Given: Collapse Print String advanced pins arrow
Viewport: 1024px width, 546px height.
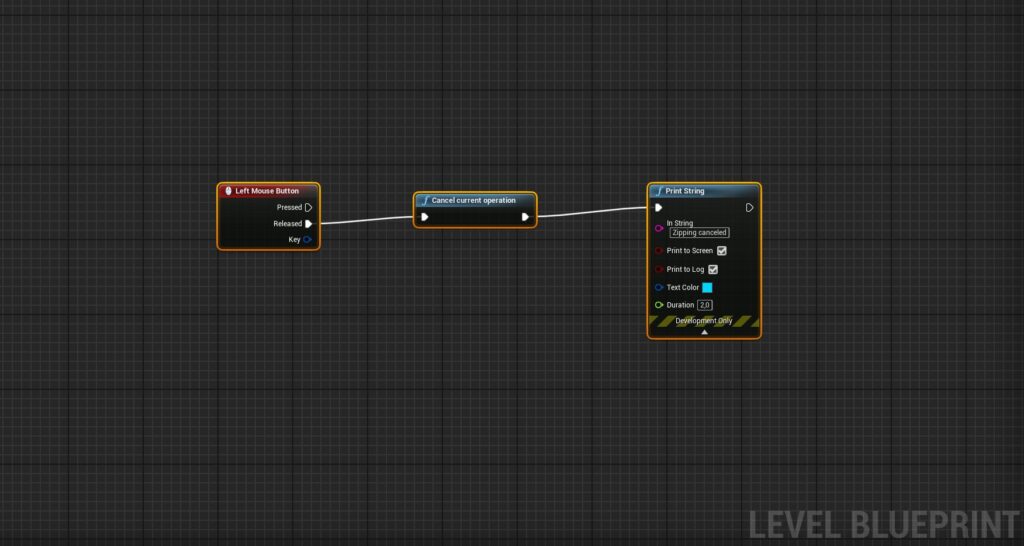Looking at the screenshot, I should [x=704, y=332].
